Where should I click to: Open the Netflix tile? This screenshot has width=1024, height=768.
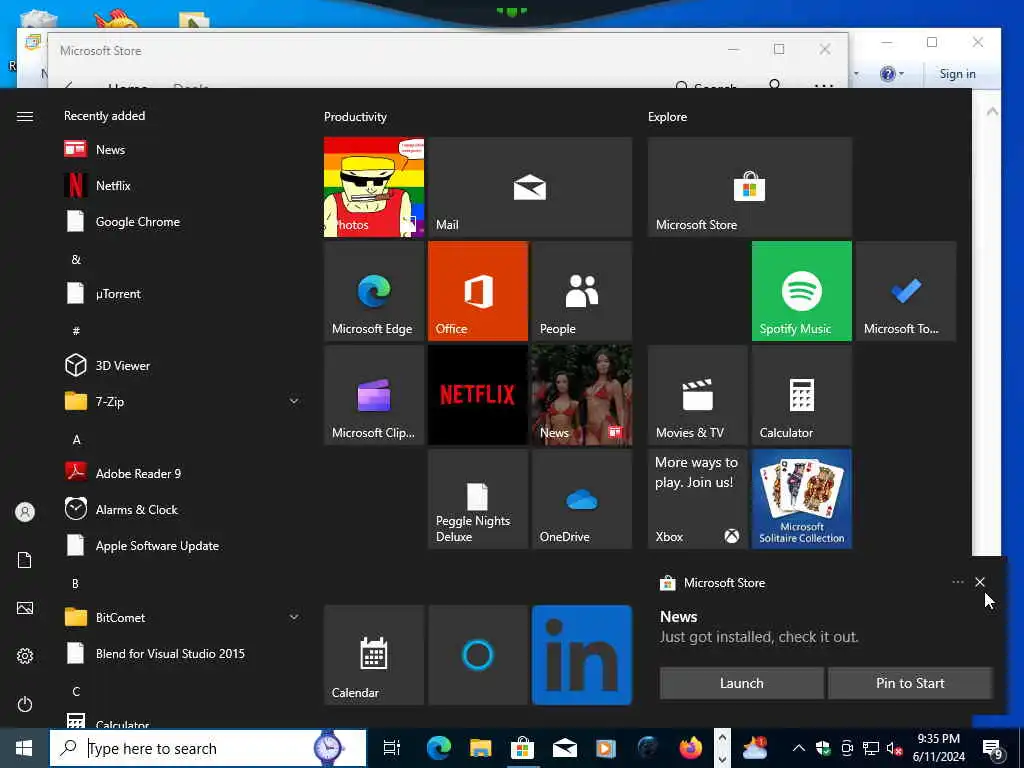point(477,395)
